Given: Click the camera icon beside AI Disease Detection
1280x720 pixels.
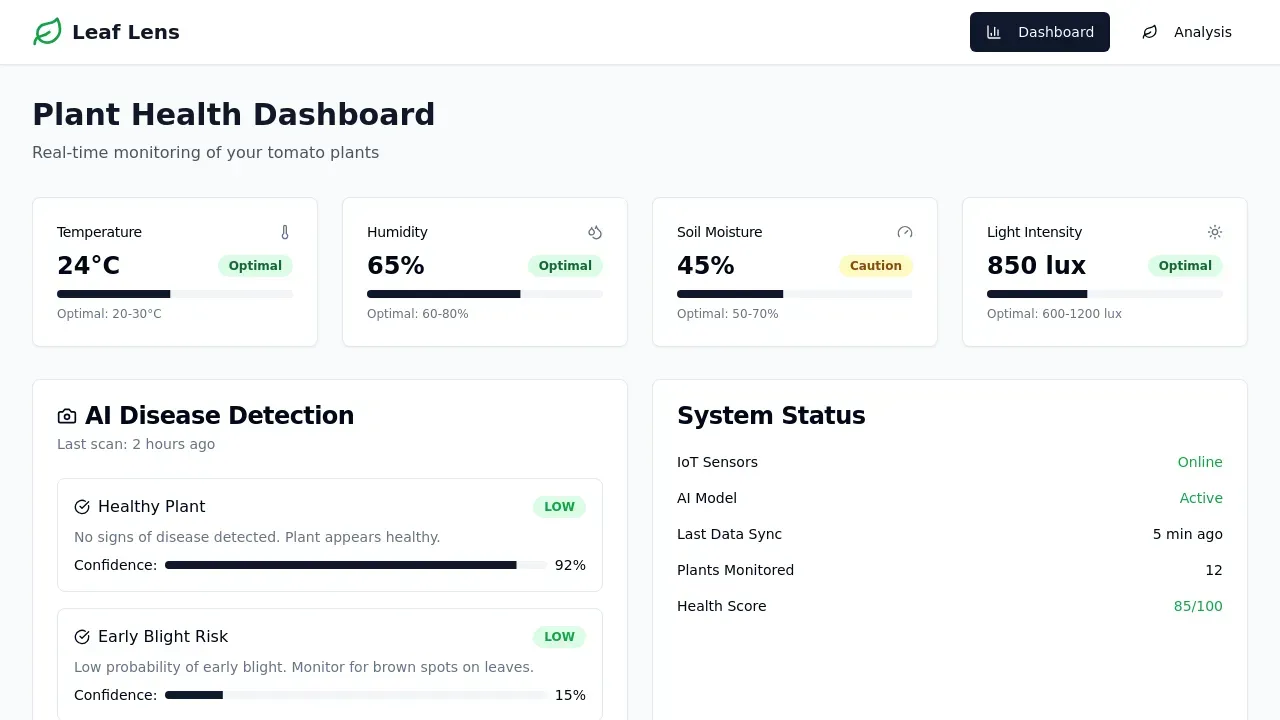Looking at the screenshot, I should coord(67,416).
